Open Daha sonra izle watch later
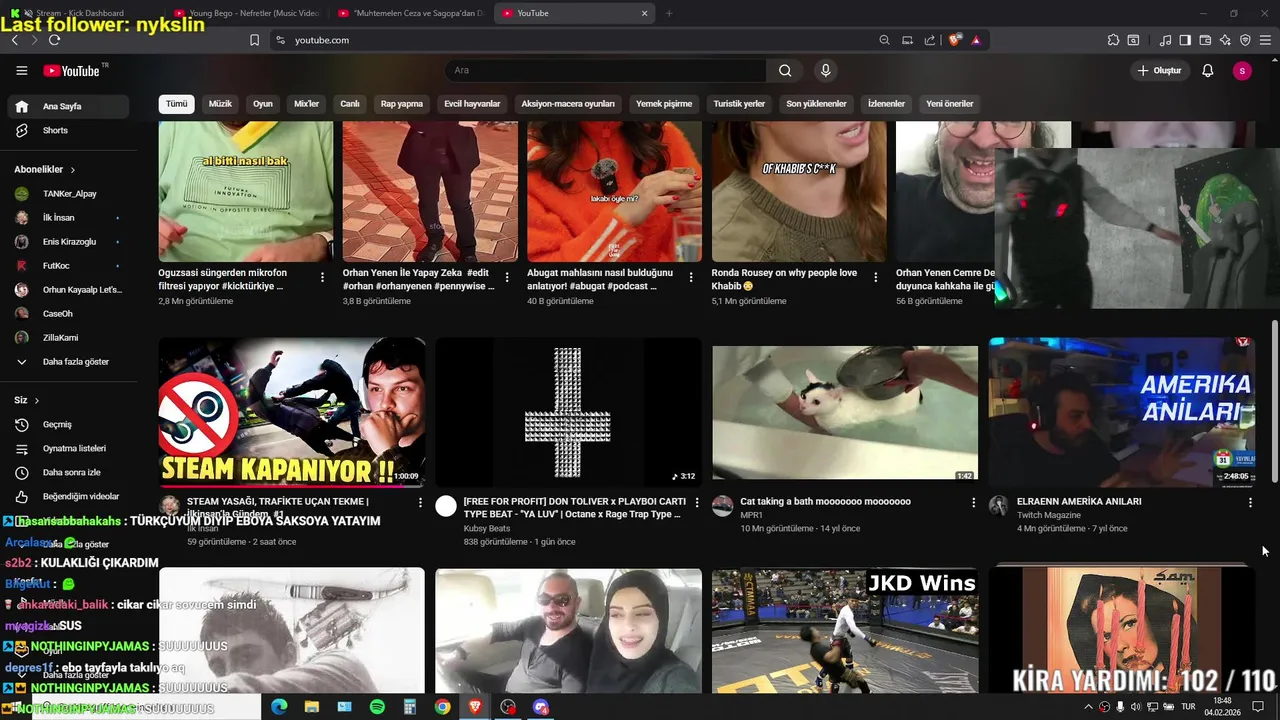1280x720 pixels. 66,472
